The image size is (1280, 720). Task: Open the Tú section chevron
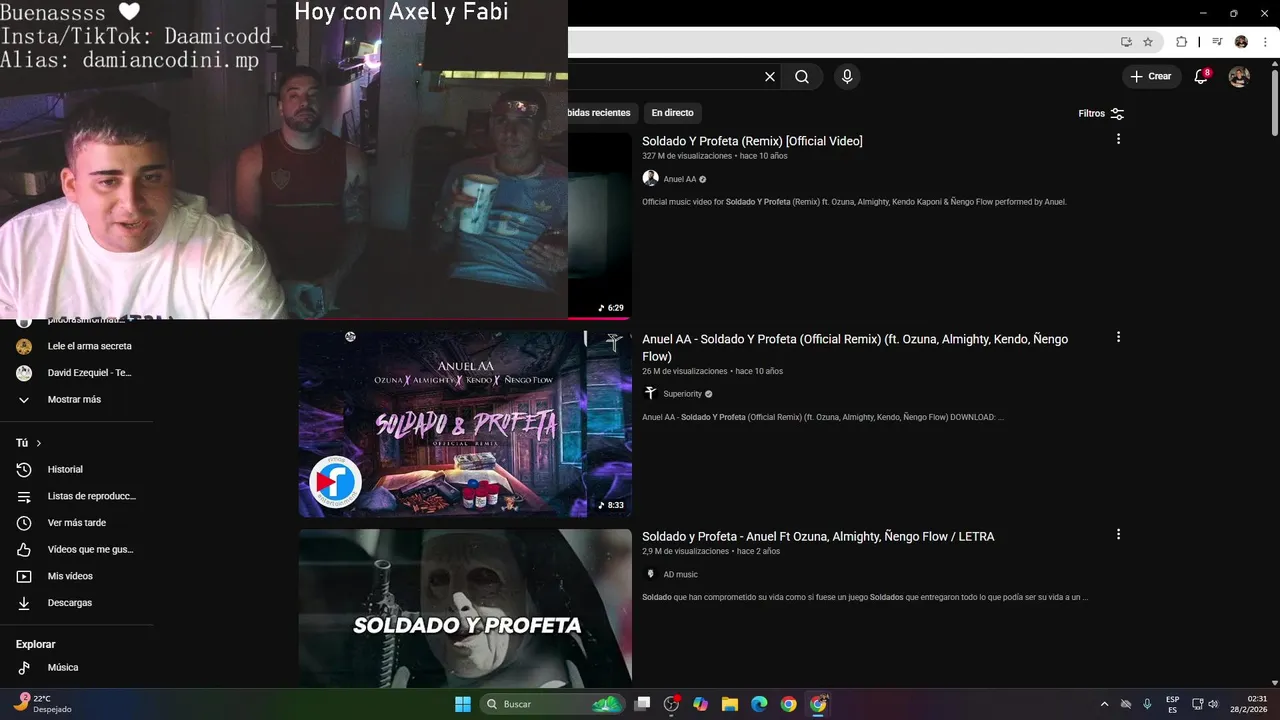(x=39, y=443)
